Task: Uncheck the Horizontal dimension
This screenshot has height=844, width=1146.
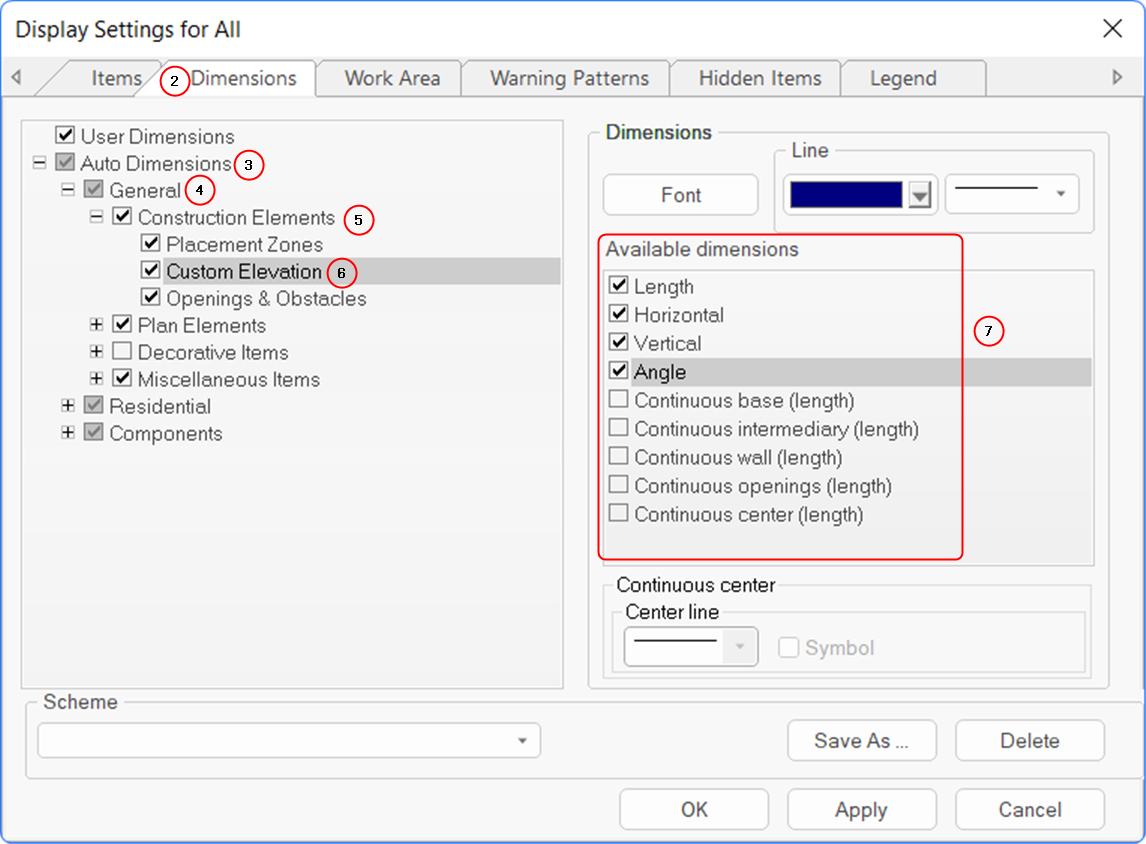Action: (x=618, y=313)
